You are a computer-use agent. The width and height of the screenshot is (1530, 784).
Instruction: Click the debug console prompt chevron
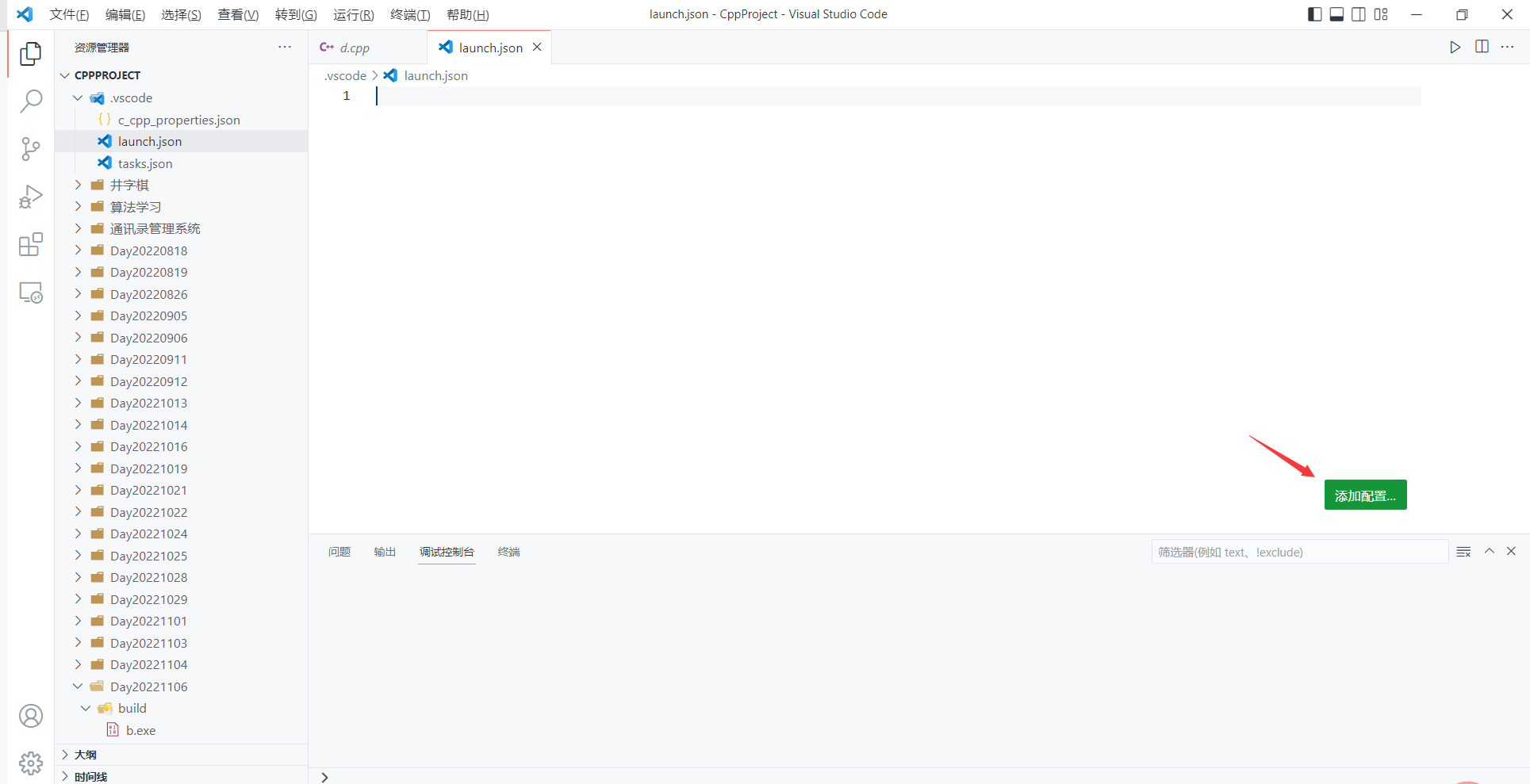324,777
